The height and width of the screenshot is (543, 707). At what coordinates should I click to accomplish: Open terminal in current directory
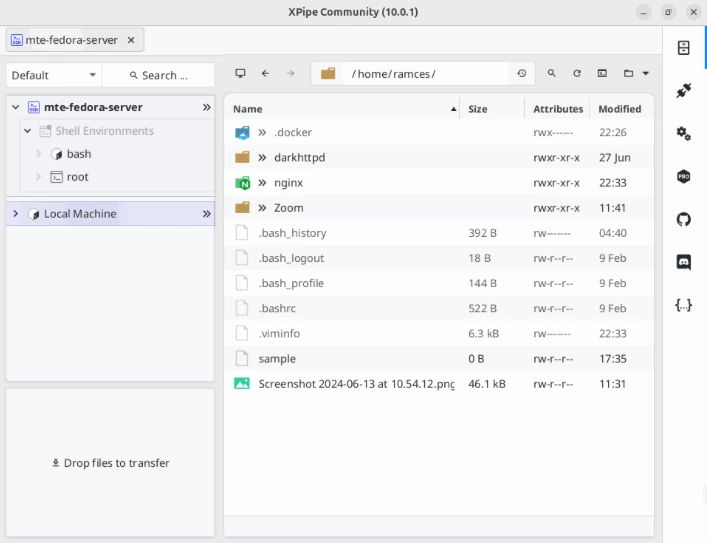[602, 73]
